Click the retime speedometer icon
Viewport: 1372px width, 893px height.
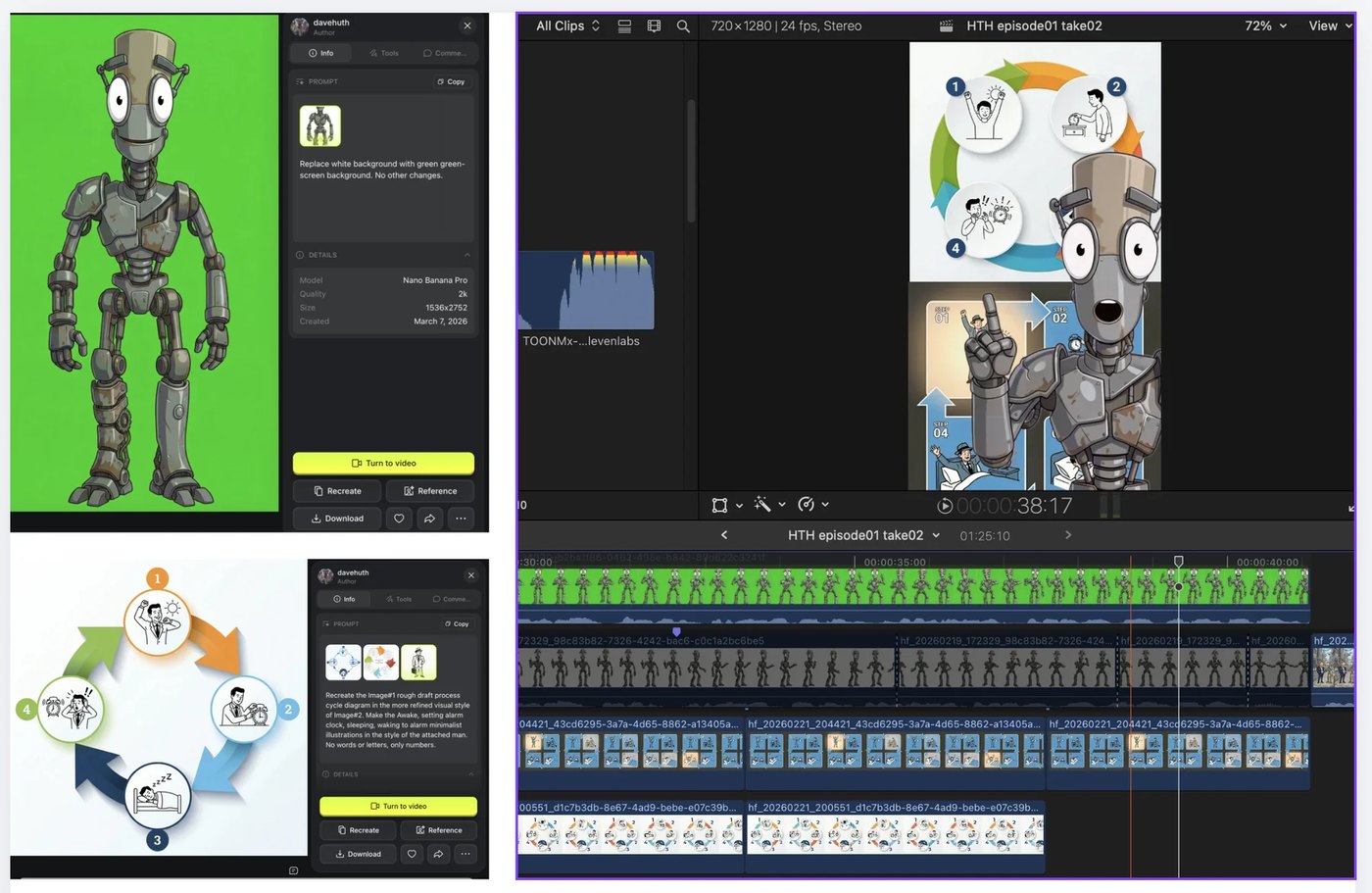[x=806, y=504]
